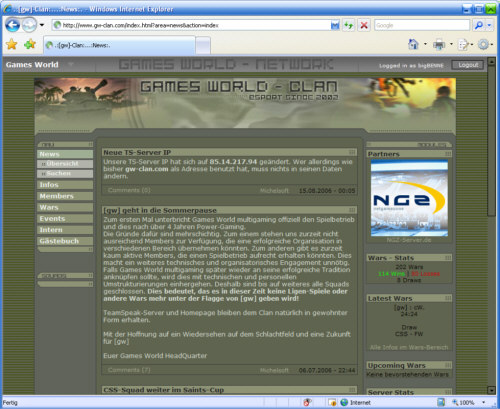Open the Favorites Center star icon
This screenshot has height=409, width=500.
coord(12,44)
